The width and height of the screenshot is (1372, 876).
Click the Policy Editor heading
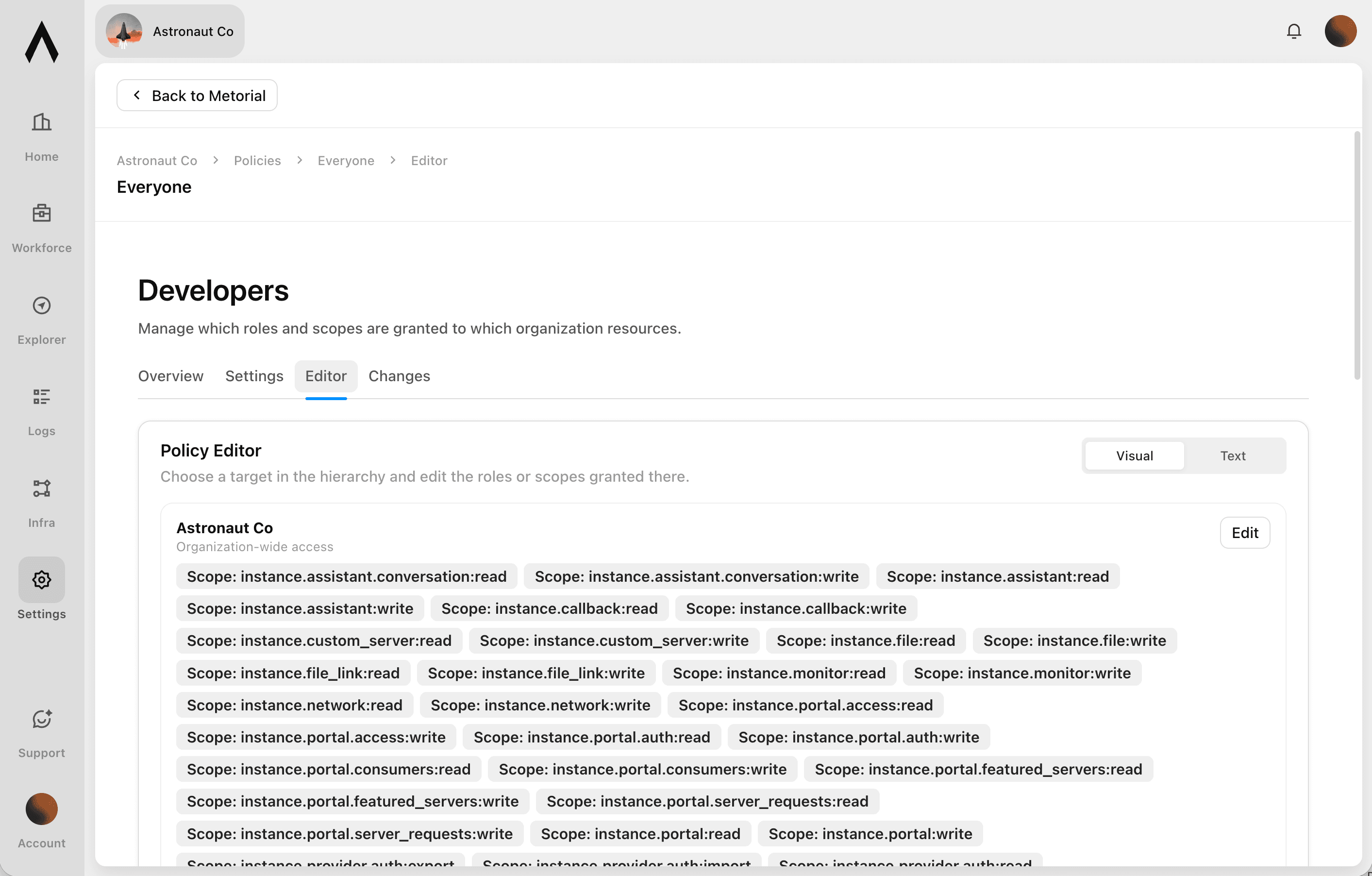pos(211,451)
